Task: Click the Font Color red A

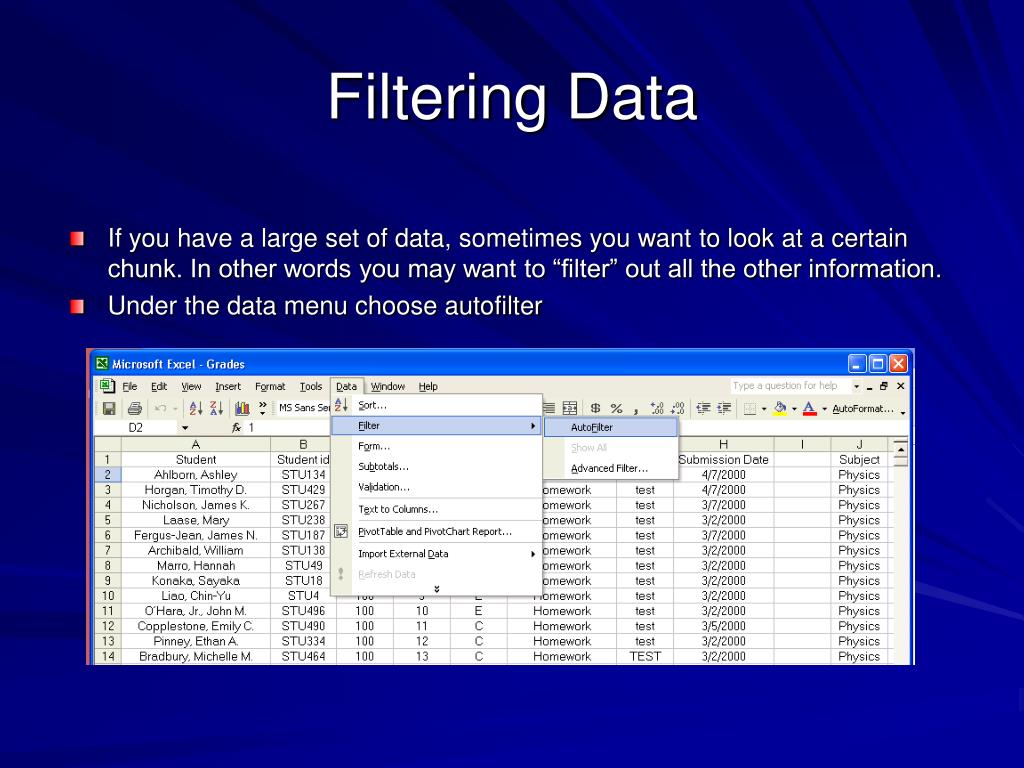Action: [809, 409]
